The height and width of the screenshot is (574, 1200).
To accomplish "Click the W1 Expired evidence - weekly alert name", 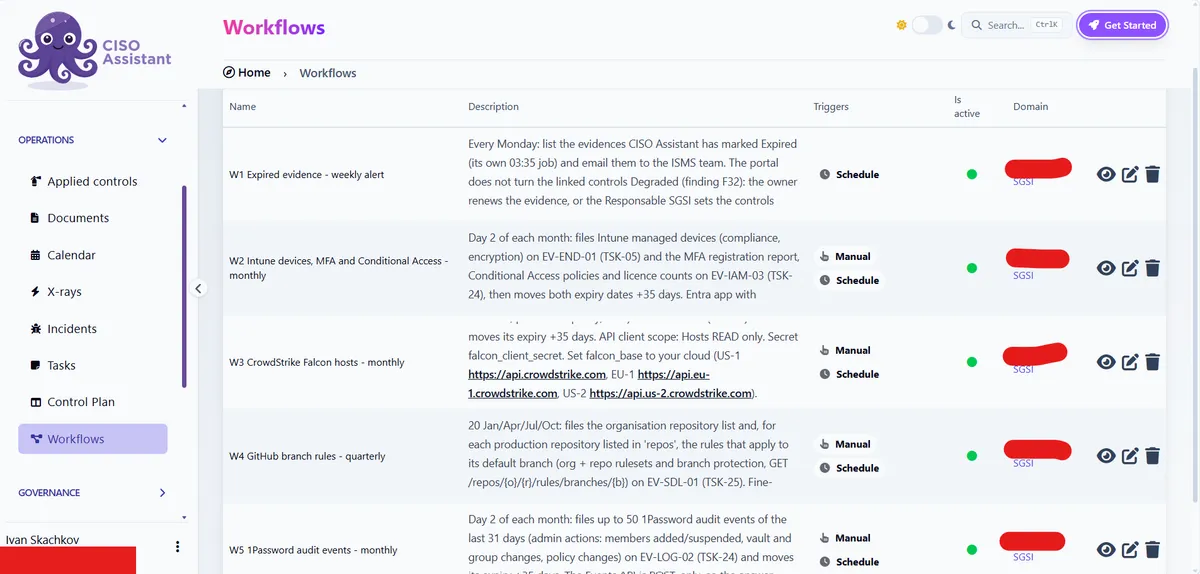I will tap(307, 175).
